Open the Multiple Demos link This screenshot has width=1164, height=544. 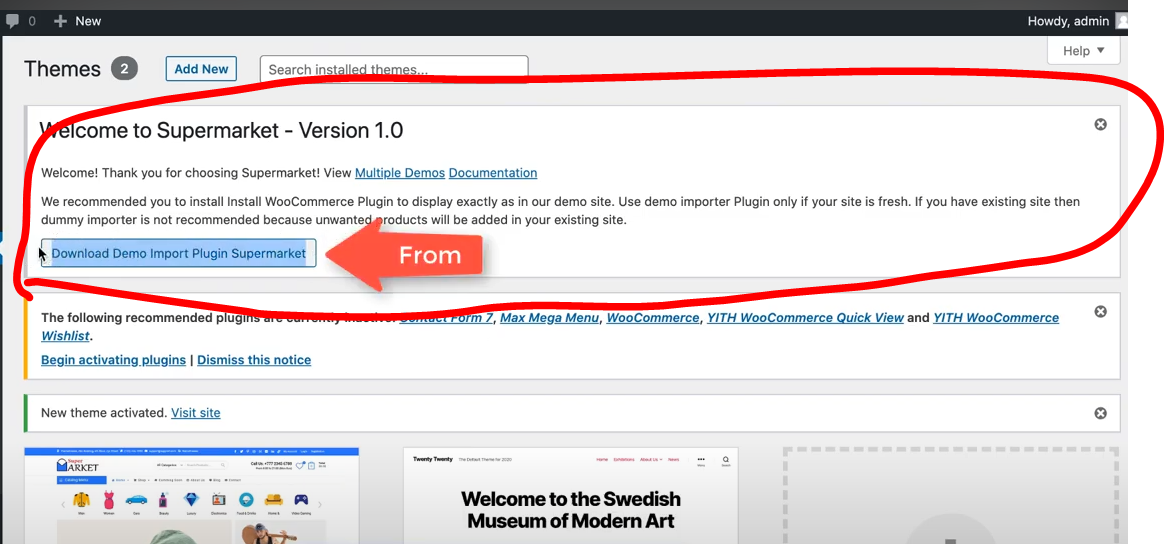(400, 173)
